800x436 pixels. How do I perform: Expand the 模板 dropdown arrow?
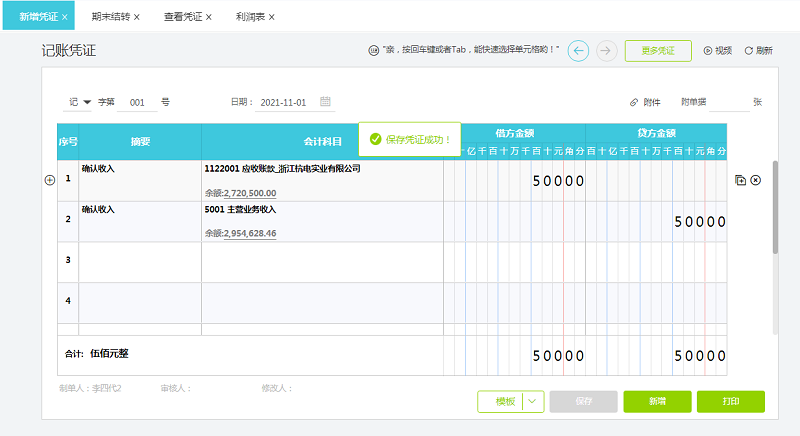tap(534, 401)
